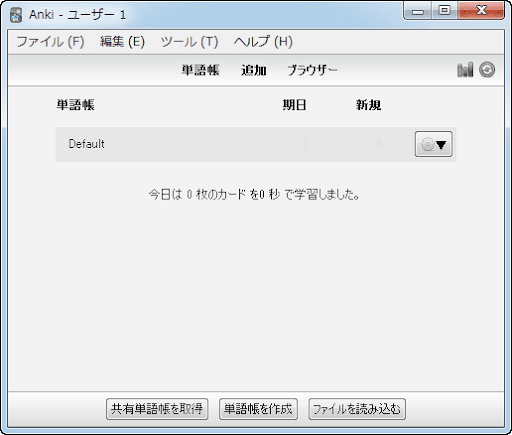Open the ツール (T) menu
This screenshot has width=512, height=435.
point(189,42)
